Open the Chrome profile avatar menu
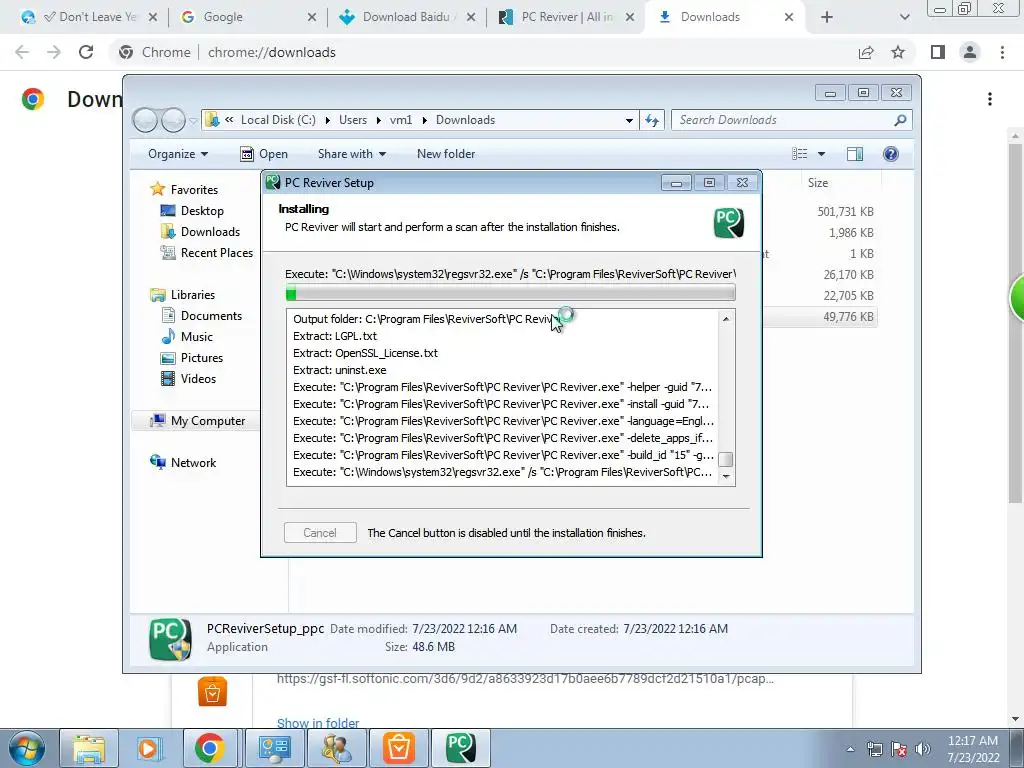 click(970, 52)
